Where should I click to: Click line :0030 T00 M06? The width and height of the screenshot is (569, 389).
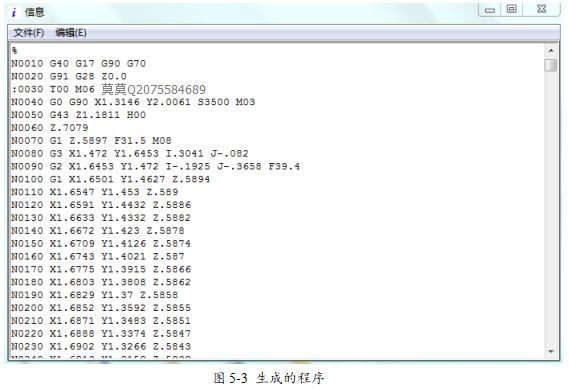(x=53, y=89)
